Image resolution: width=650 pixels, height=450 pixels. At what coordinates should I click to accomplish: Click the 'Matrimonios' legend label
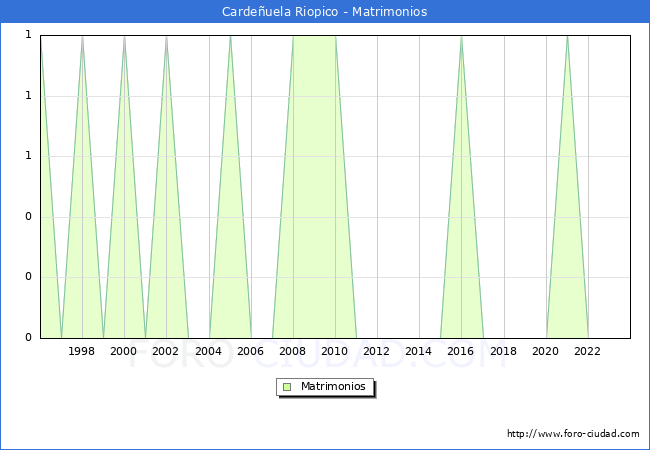[x=333, y=386]
